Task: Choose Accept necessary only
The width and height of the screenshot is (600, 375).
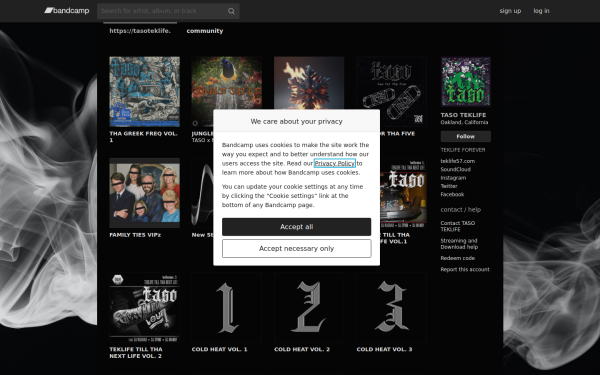Action: (297, 249)
